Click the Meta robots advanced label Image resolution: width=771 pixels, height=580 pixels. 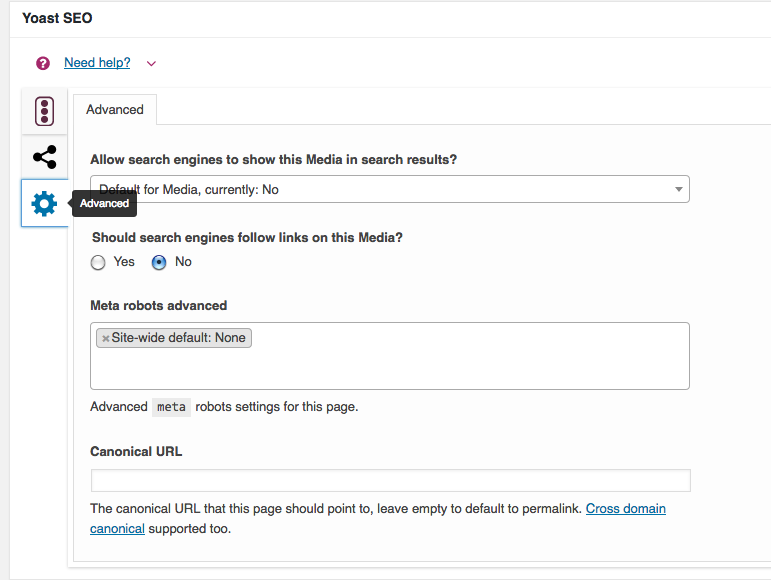[x=158, y=306]
